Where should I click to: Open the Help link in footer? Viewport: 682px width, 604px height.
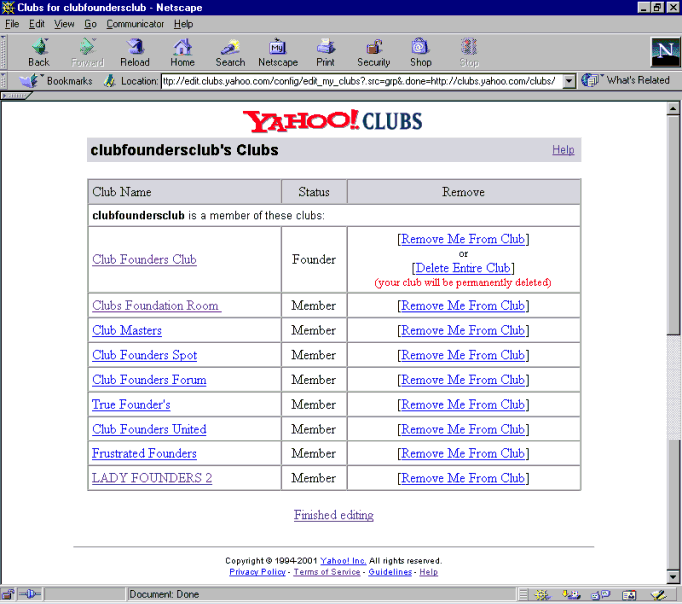428,572
